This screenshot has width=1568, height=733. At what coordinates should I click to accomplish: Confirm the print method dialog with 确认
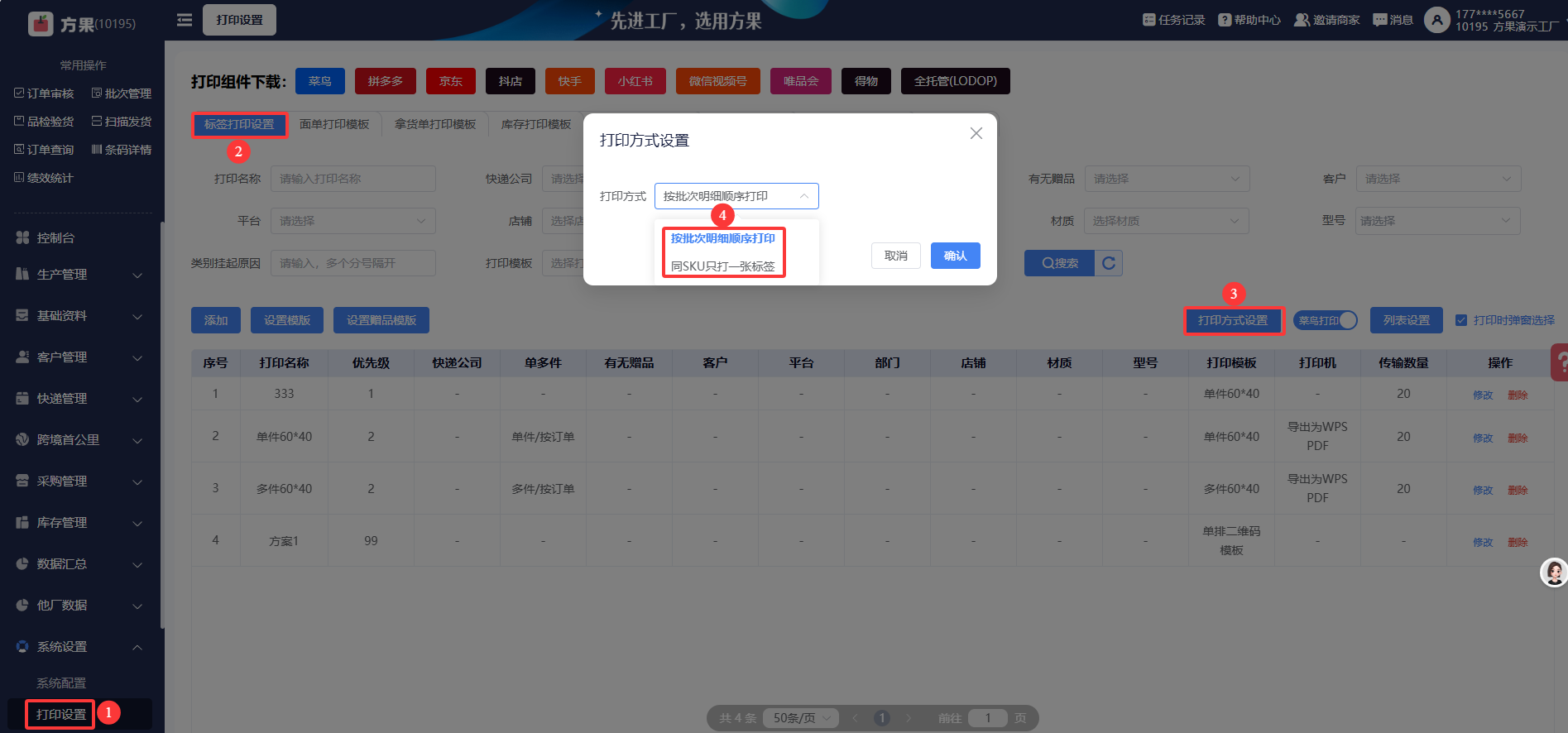(x=956, y=256)
